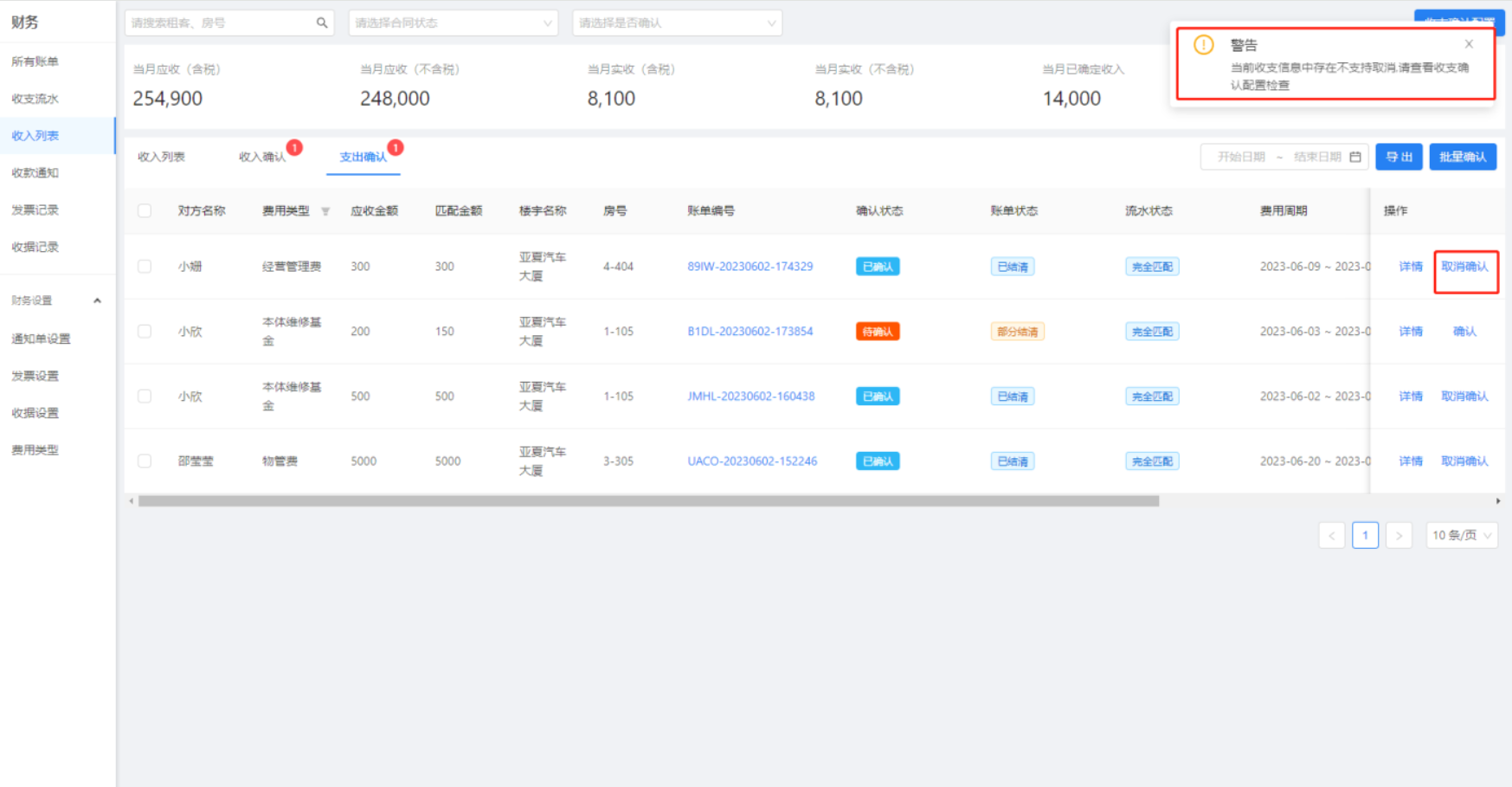
Task: Click the 开始日期 date field
Action: tap(1241, 157)
